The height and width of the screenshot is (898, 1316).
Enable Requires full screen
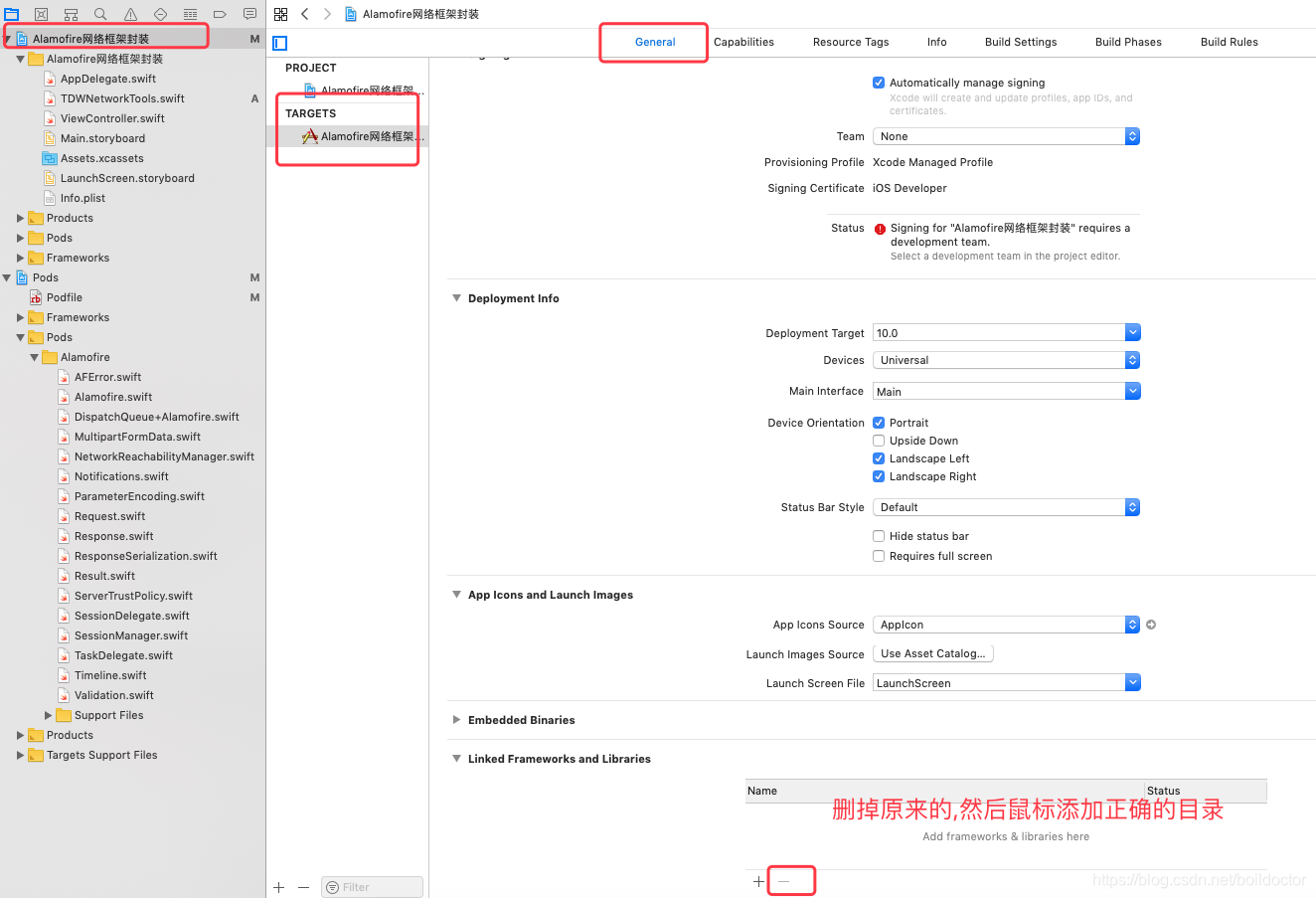(879, 556)
